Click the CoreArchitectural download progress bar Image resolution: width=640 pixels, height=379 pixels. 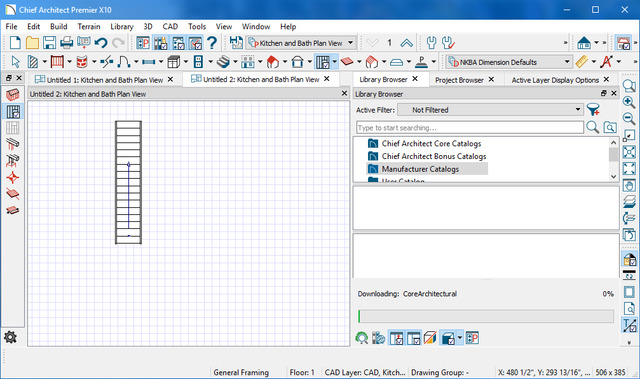(x=486, y=316)
